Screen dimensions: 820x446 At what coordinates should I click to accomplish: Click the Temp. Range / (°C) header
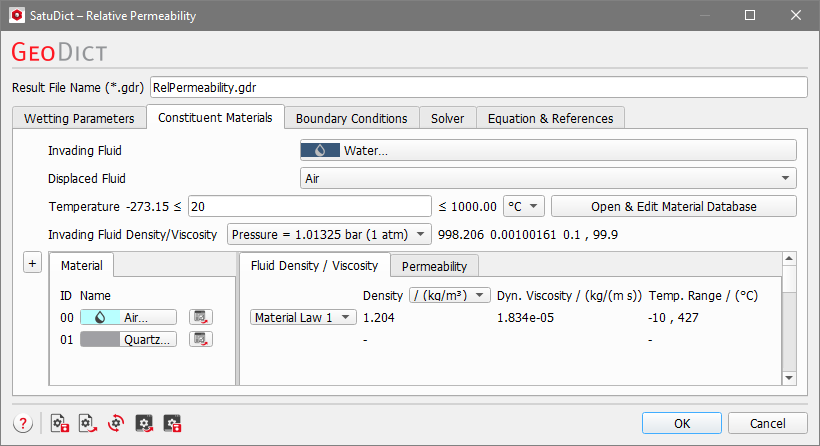[x=703, y=295]
